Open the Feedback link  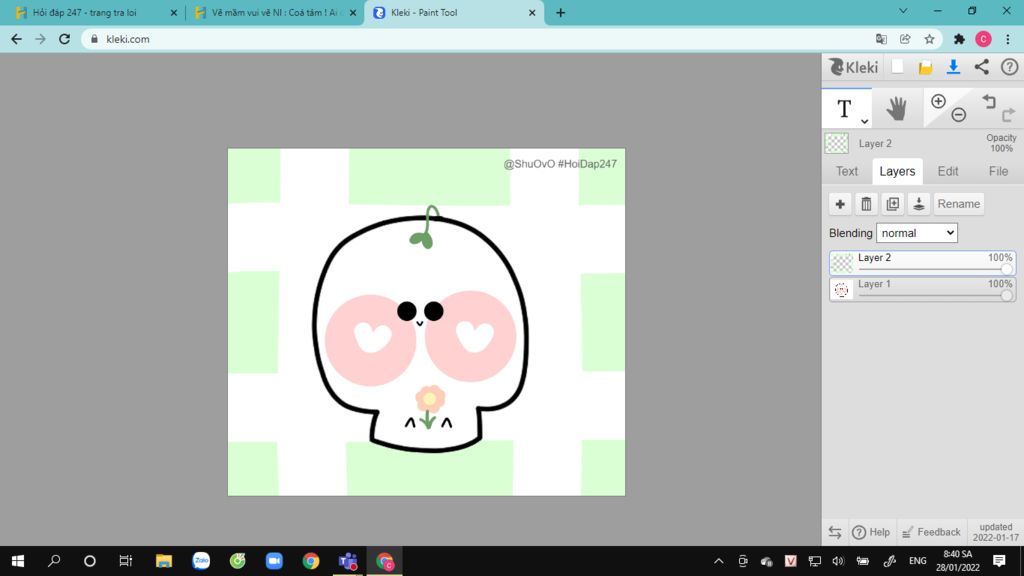931,532
